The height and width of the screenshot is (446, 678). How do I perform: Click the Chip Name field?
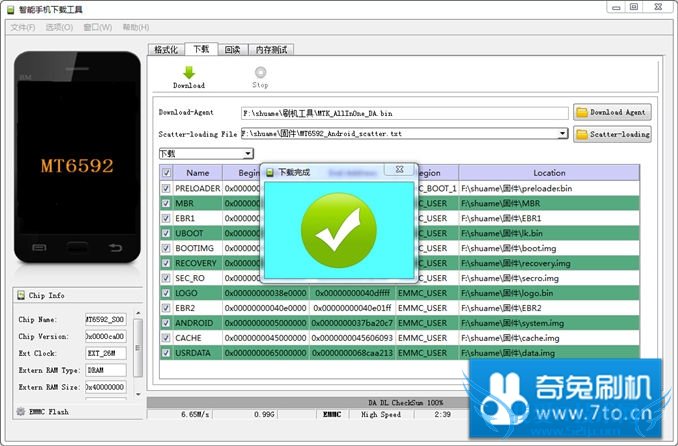point(106,319)
